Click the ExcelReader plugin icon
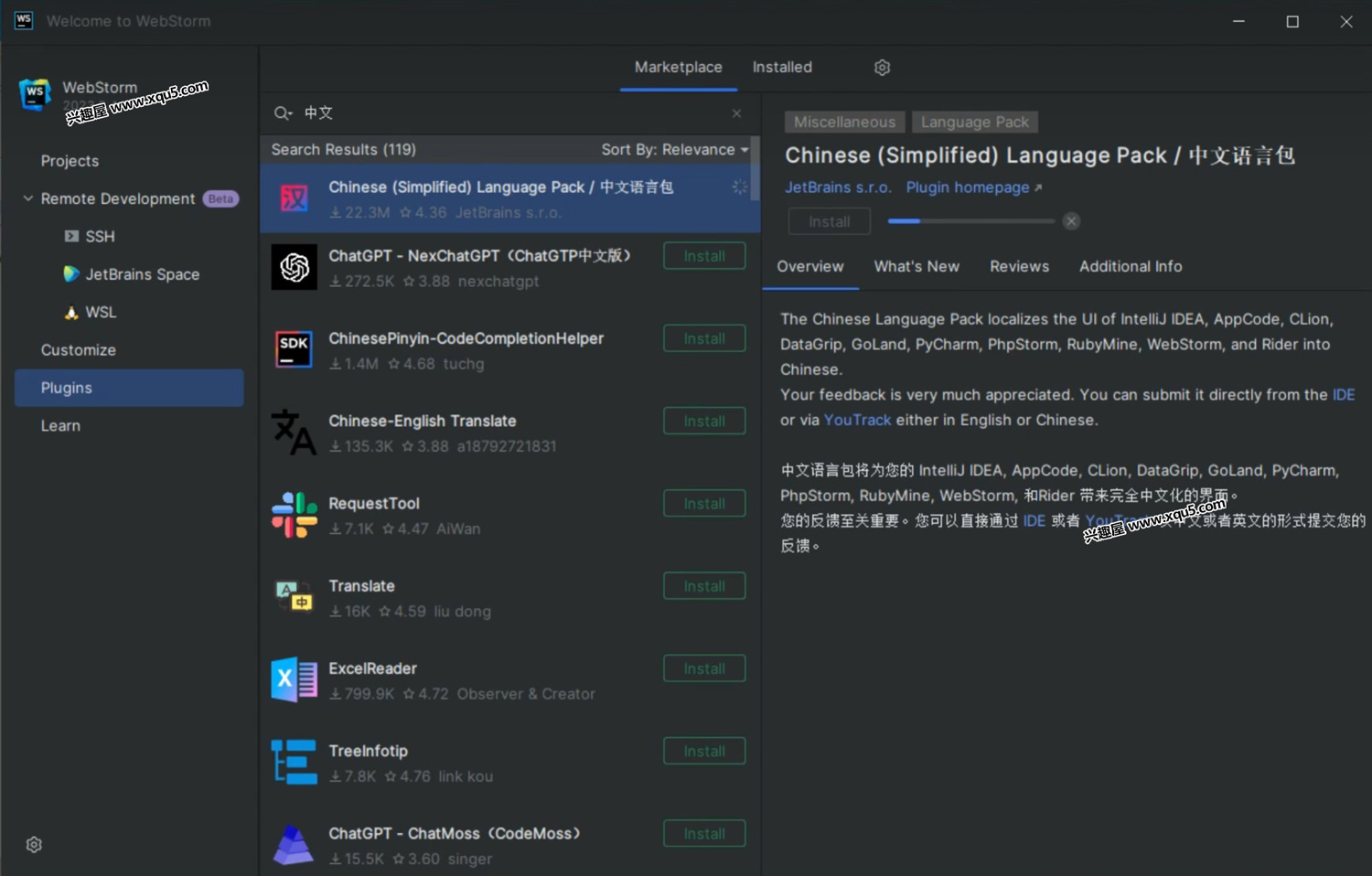Image resolution: width=1372 pixels, height=876 pixels. pyautogui.click(x=294, y=679)
